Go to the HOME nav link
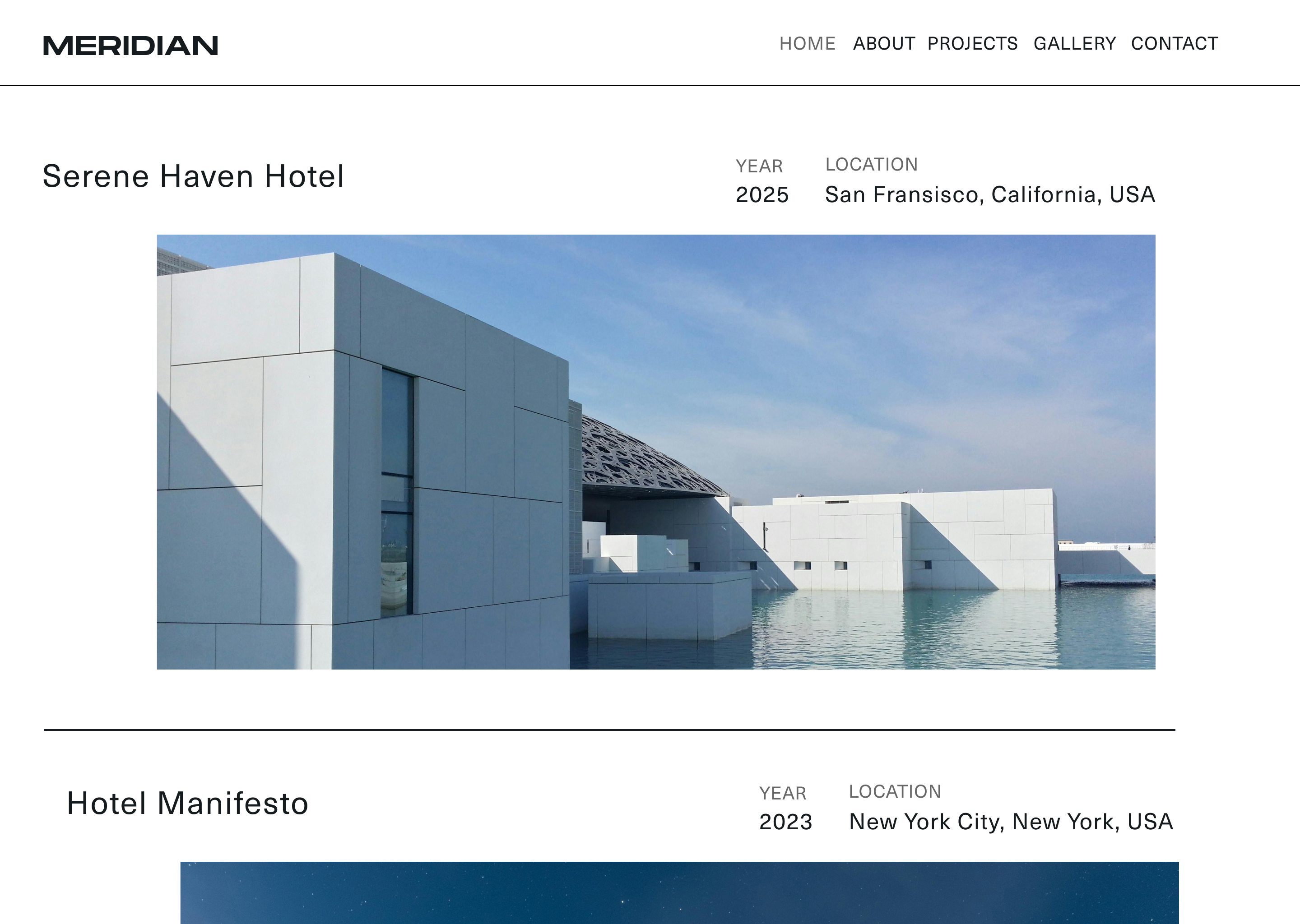This screenshot has height=924, width=1300. click(x=807, y=44)
